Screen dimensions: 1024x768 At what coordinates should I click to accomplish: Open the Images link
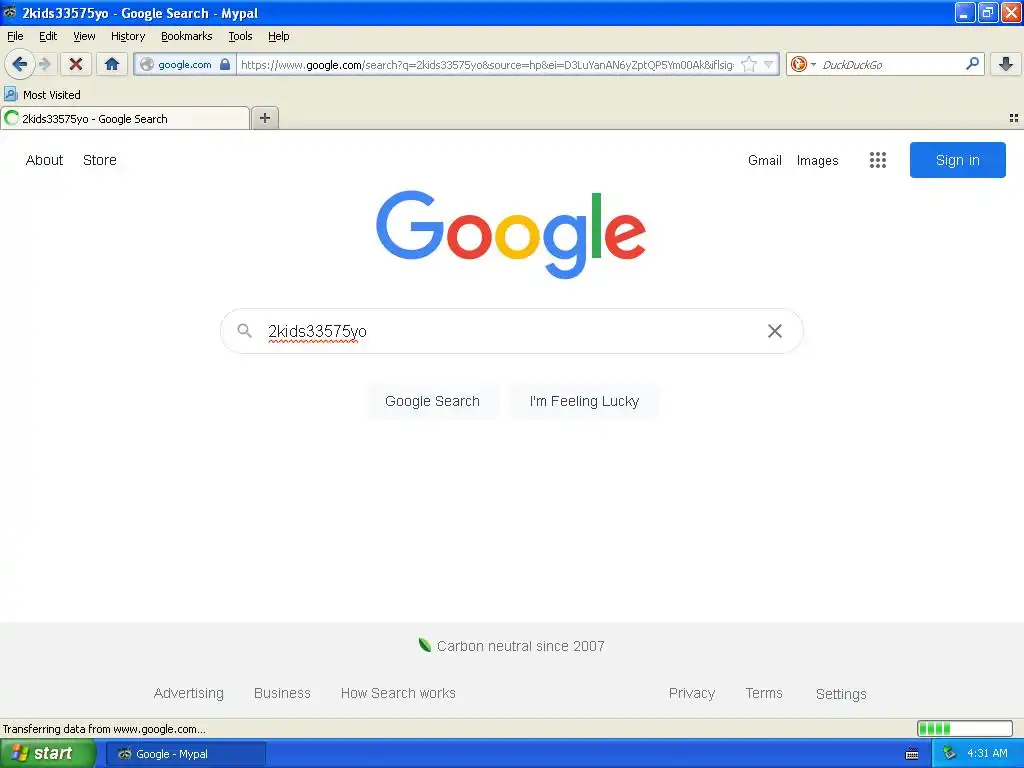coord(818,160)
